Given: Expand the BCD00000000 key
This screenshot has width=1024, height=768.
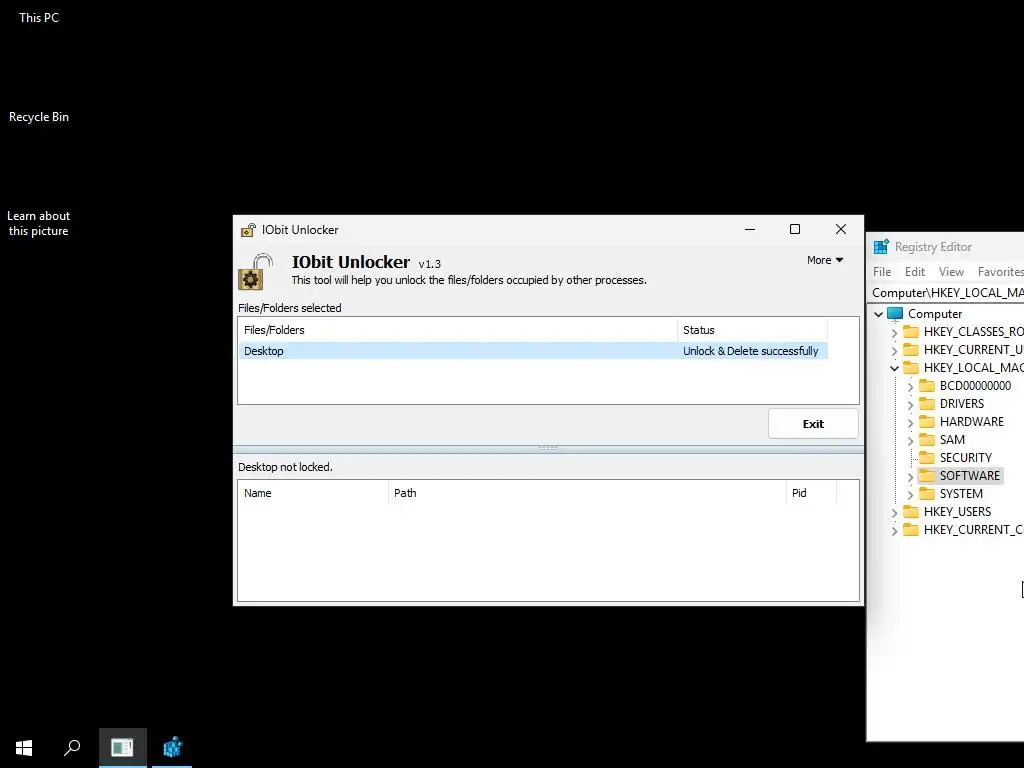Looking at the screenshot, I should pyautogui.click(x=910, y=387).
